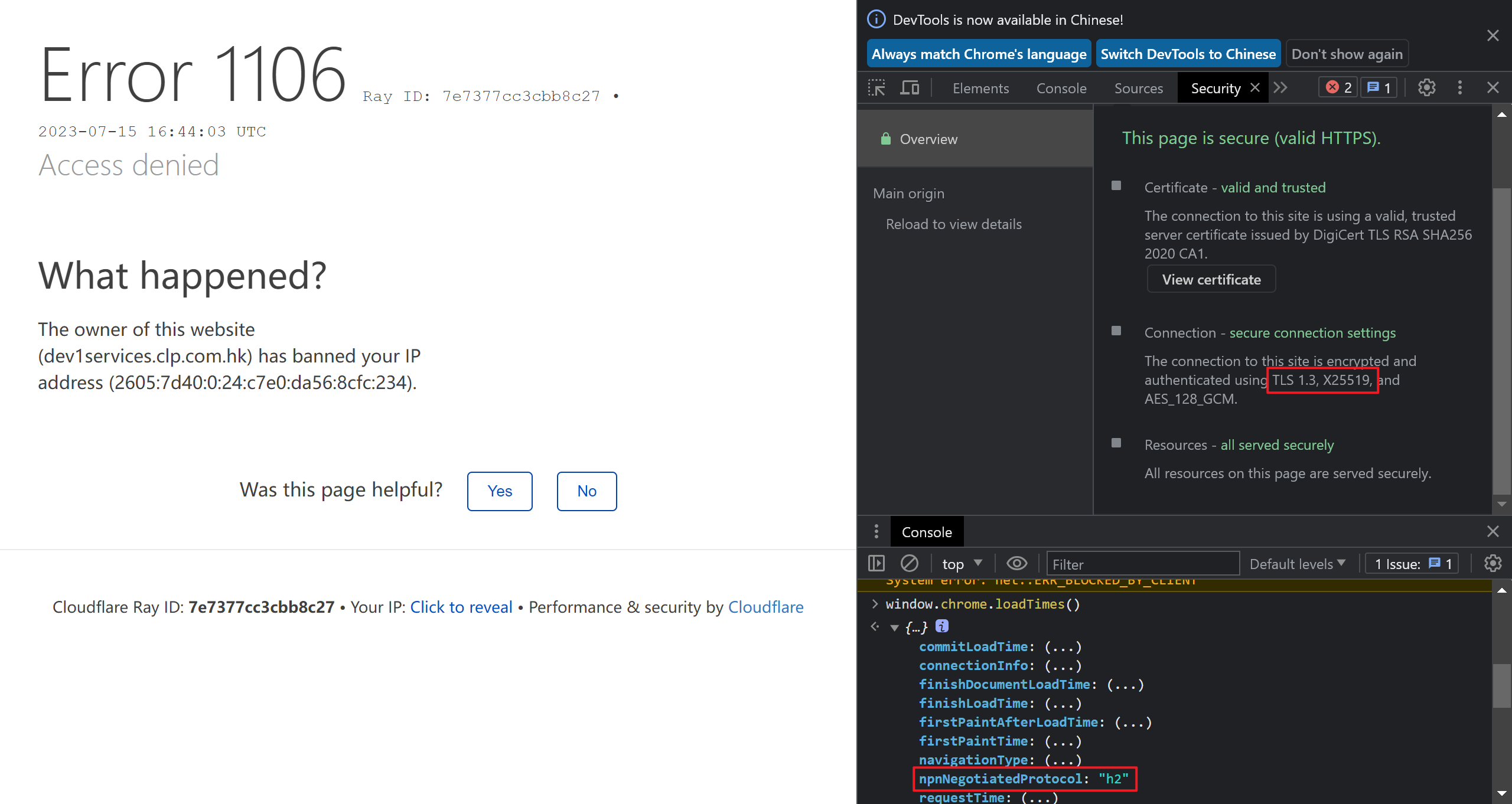Click the console scroll-up arrow

point(1502,590)
